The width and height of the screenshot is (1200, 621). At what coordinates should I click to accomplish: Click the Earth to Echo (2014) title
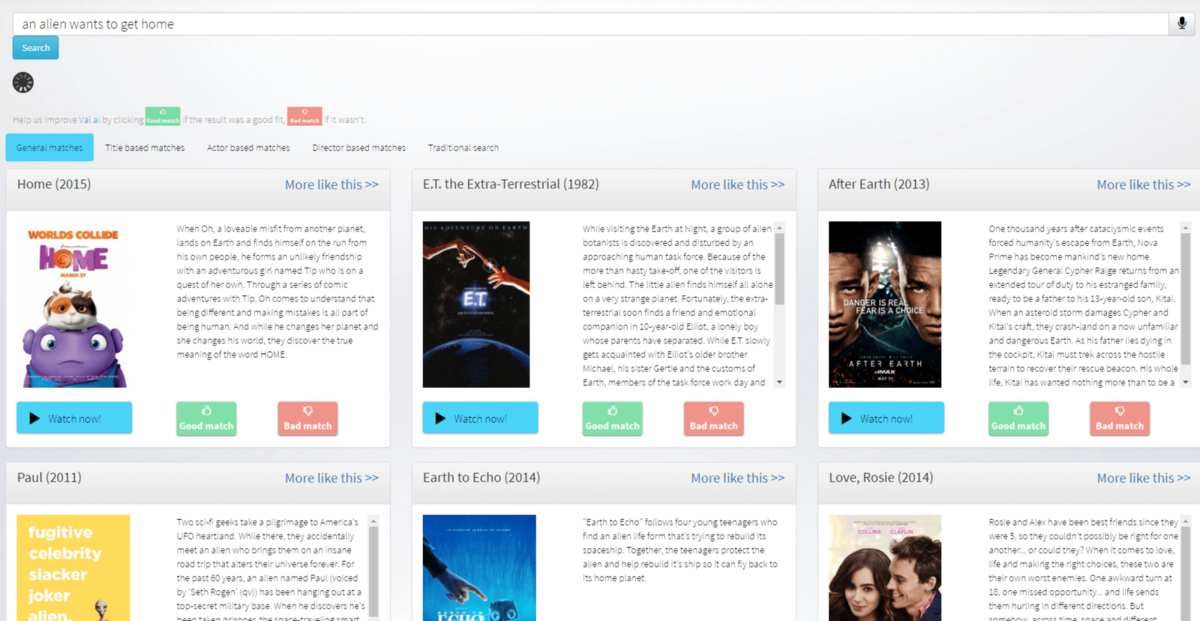click(481, 478)
